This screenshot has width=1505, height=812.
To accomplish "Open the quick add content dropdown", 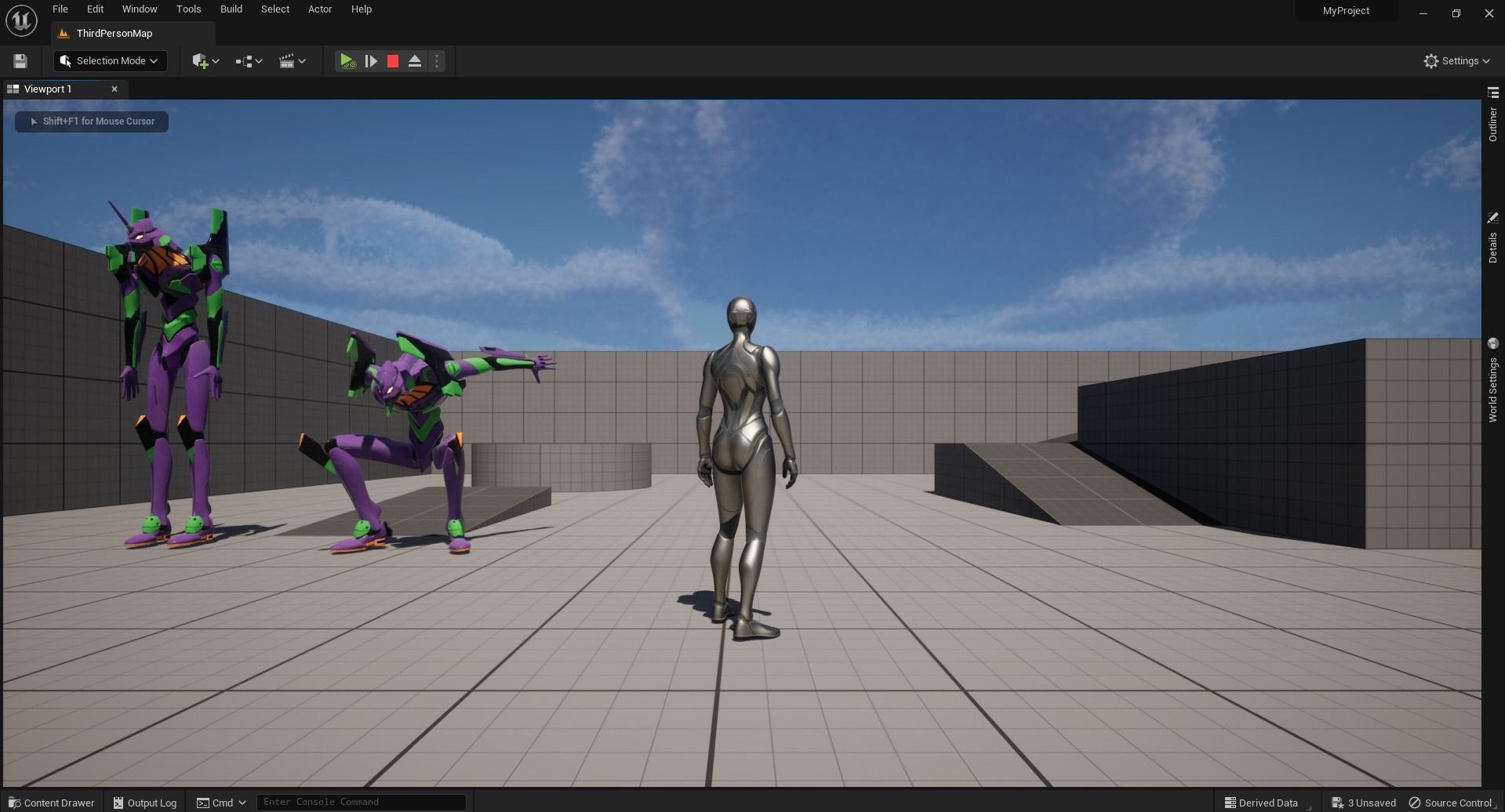I will 205,61.
